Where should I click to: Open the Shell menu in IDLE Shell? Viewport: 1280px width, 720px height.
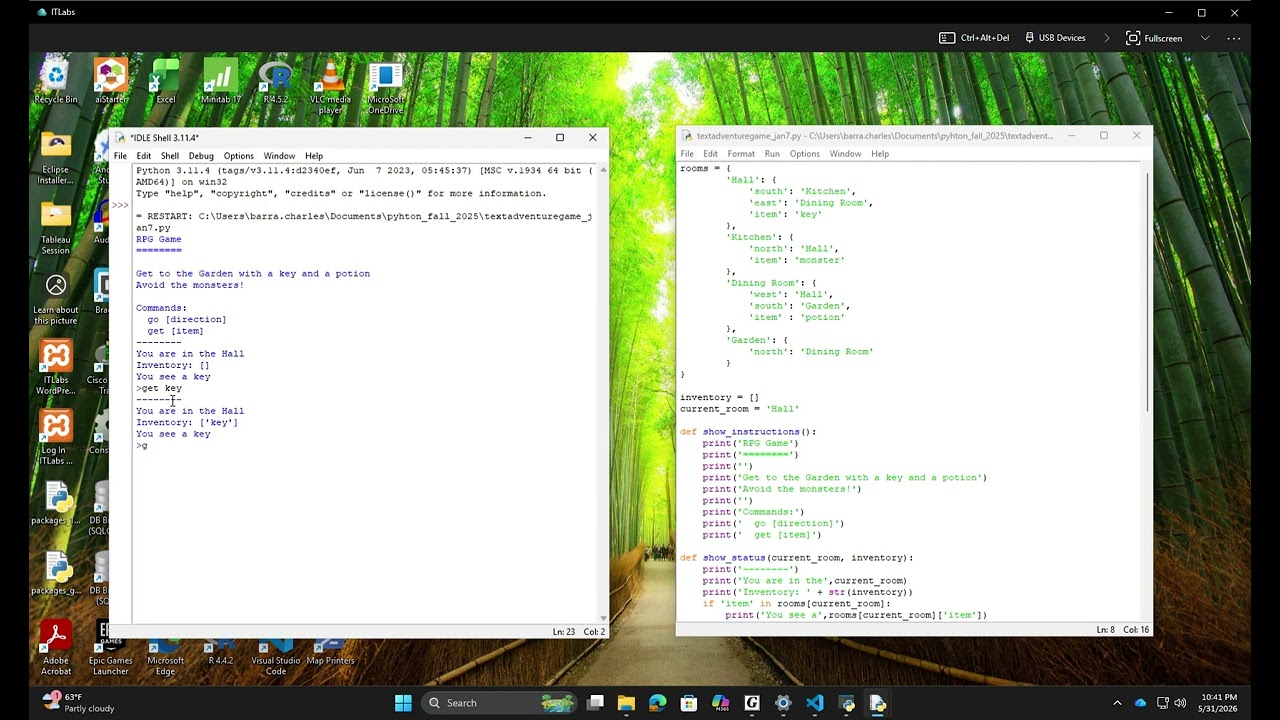170,156
